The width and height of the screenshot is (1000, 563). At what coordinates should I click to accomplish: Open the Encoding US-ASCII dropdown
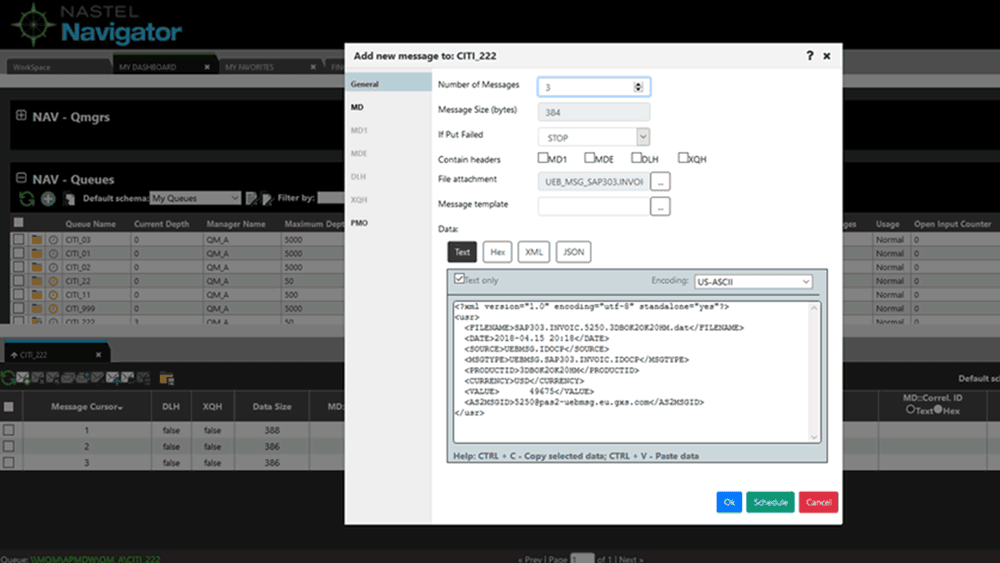coord(753,282)
